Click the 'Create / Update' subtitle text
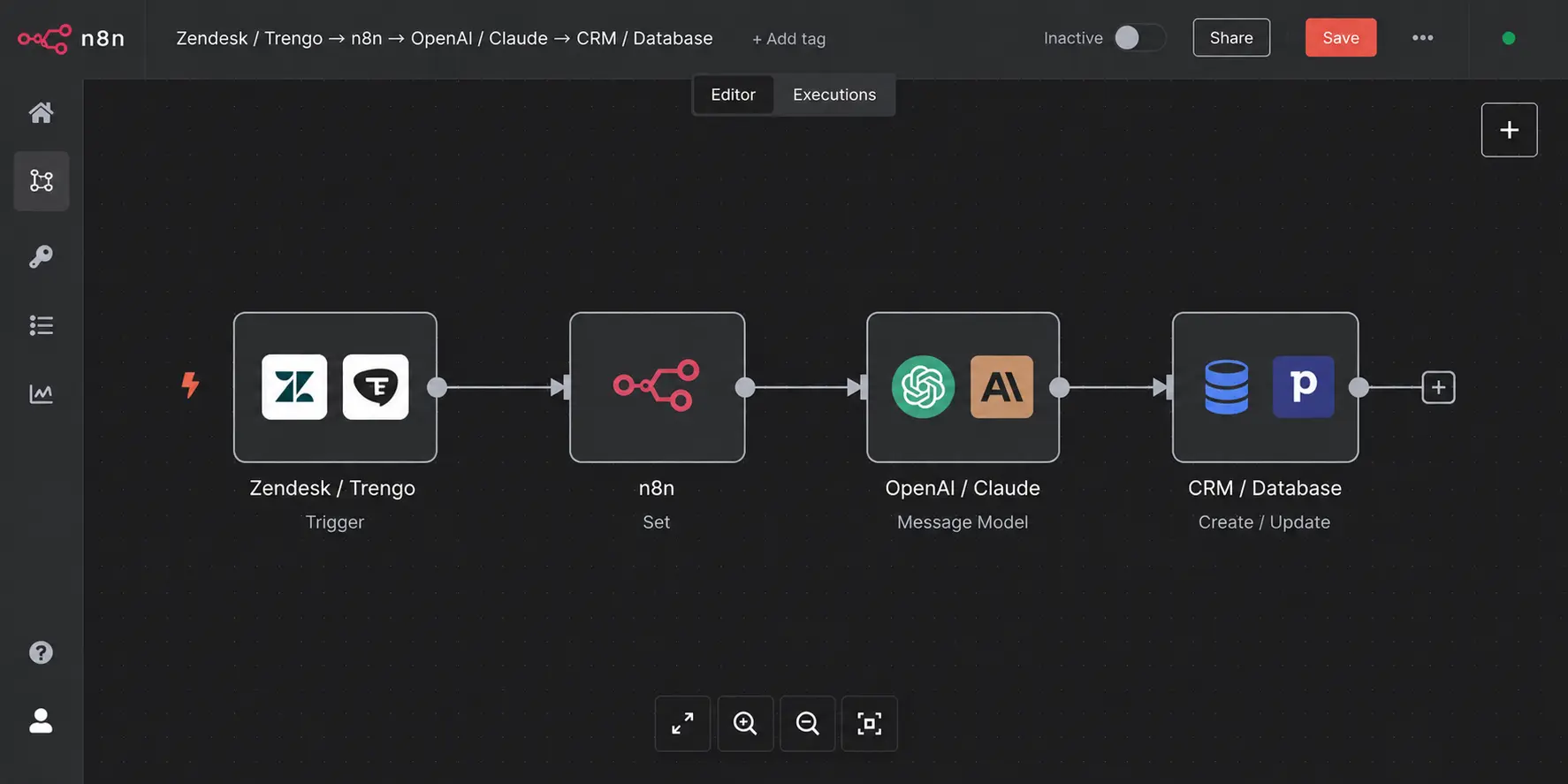Image resolution: width=1568 pixels, height=784 pixels. [x=1264, y=522]
